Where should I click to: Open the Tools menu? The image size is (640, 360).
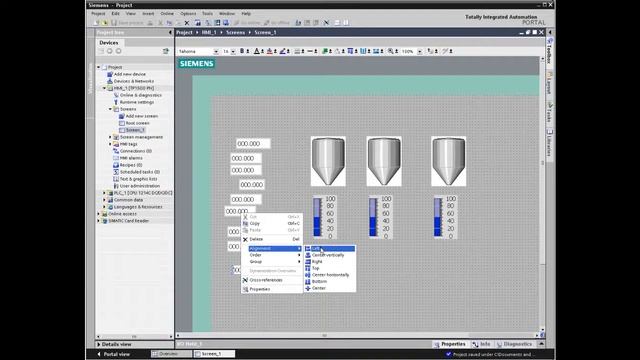coord(207,13)
